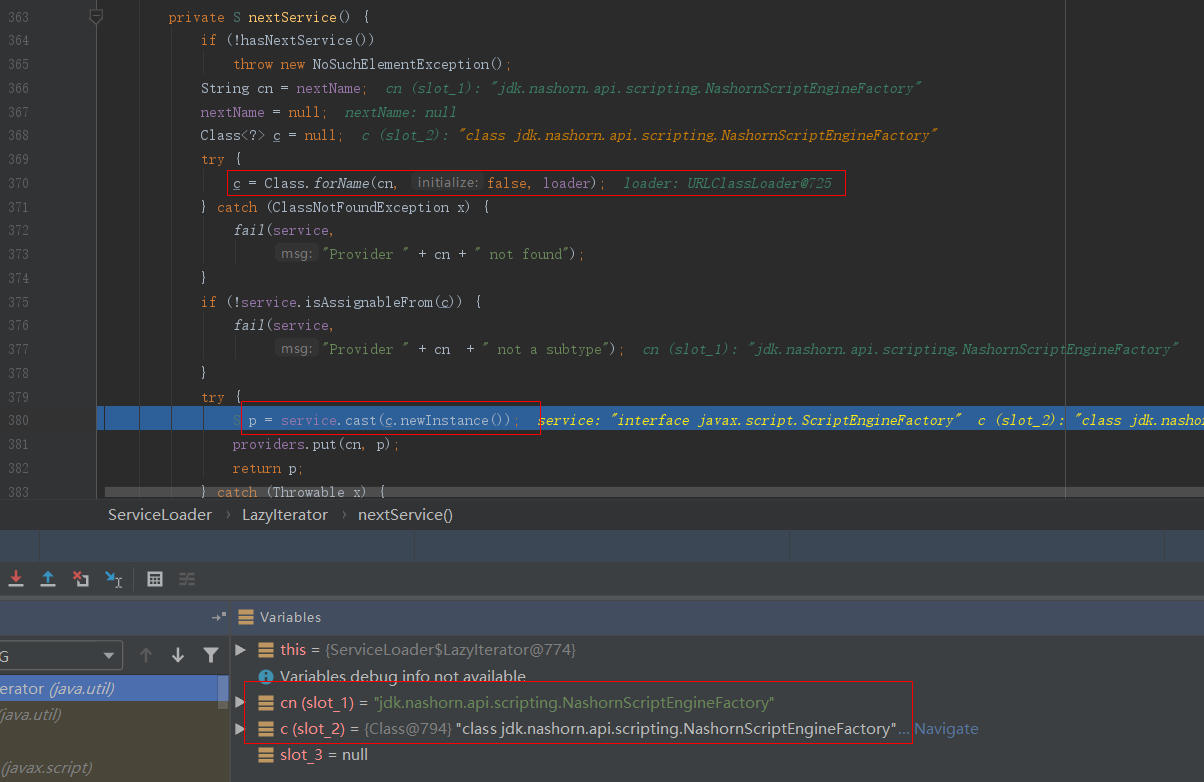Click nextService() in the breadcrumb bar

pyautogui.click(x=405, y=514)
